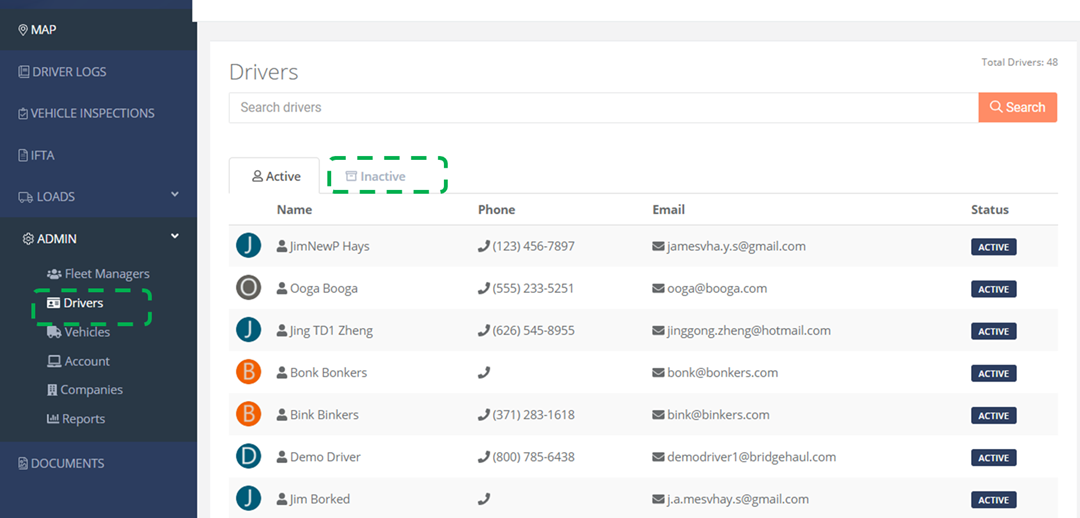Click Jim Borked avatar J
The width and height of the screenshot is (1080, 518).
(x=249, y=498)
